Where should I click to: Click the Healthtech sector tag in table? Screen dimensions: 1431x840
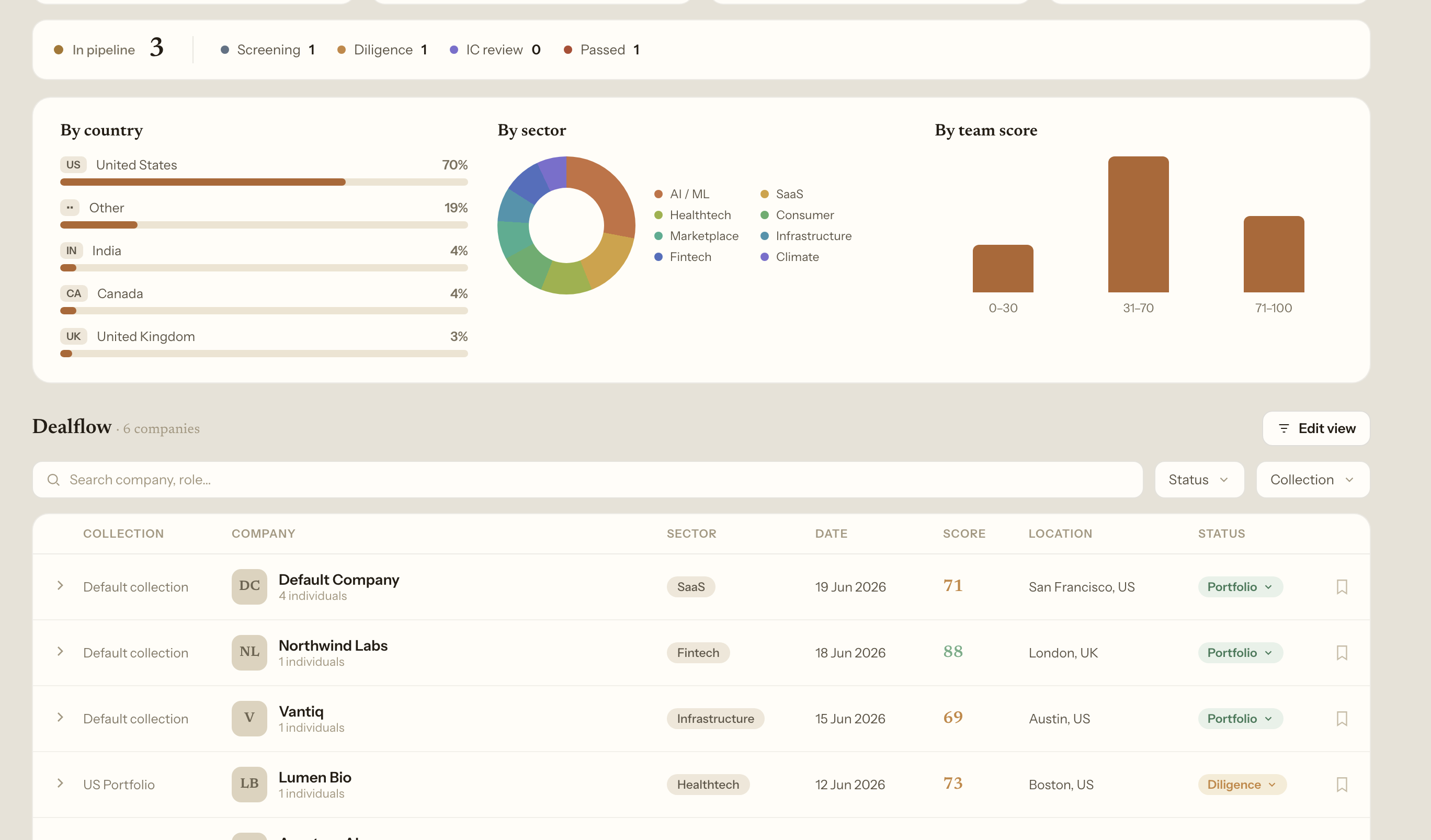click(x=708, y=785)
